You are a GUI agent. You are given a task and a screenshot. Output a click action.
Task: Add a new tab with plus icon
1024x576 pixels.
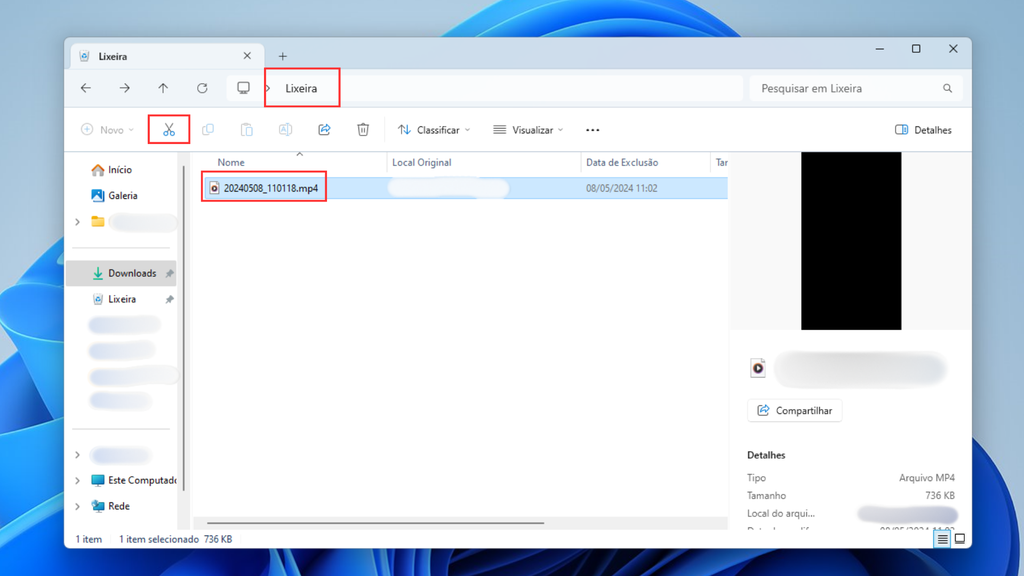pyautogui.click(x=283, y=56)
